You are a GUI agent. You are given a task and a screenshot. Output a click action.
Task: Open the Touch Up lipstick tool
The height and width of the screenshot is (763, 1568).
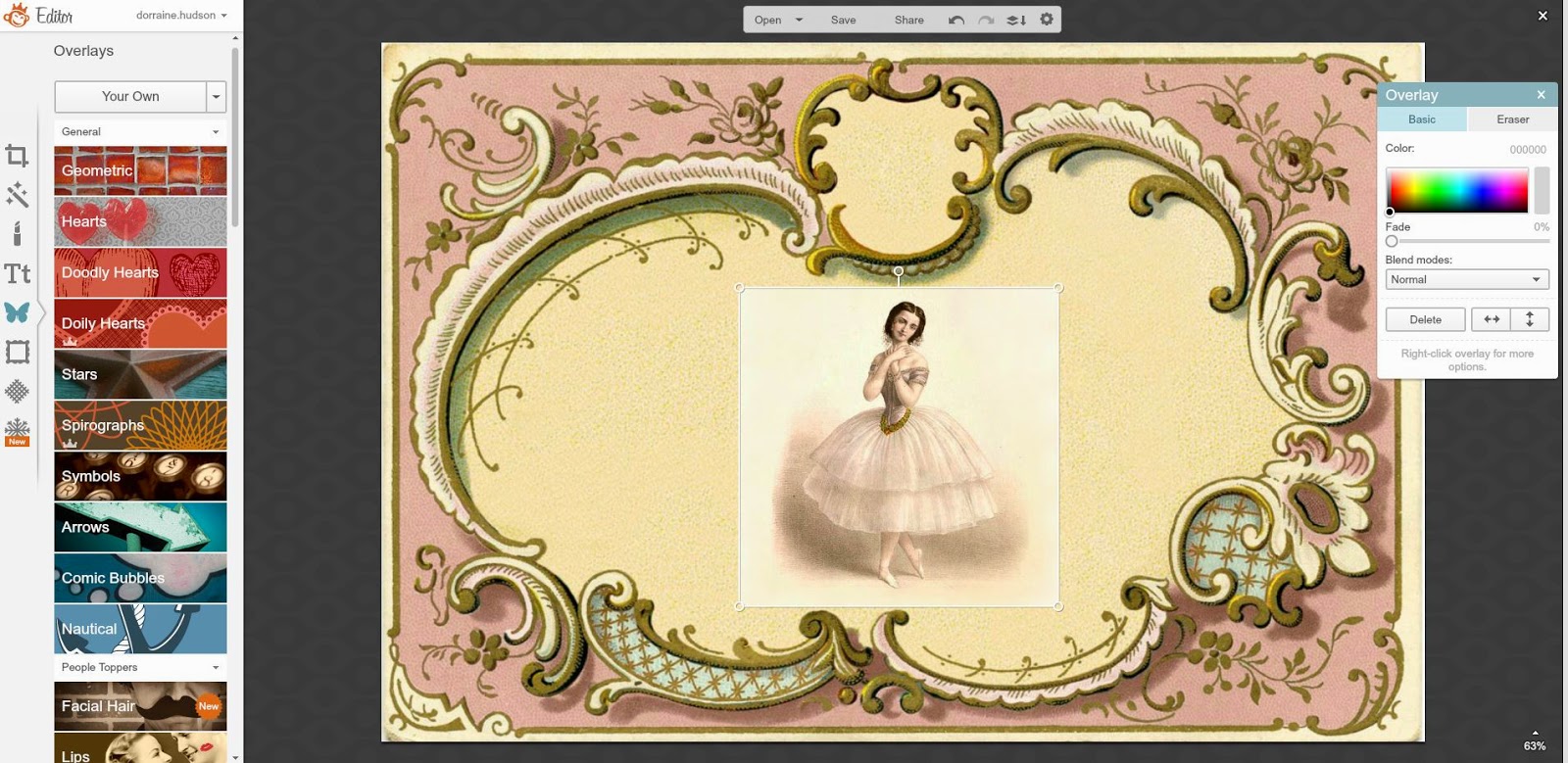17,233
